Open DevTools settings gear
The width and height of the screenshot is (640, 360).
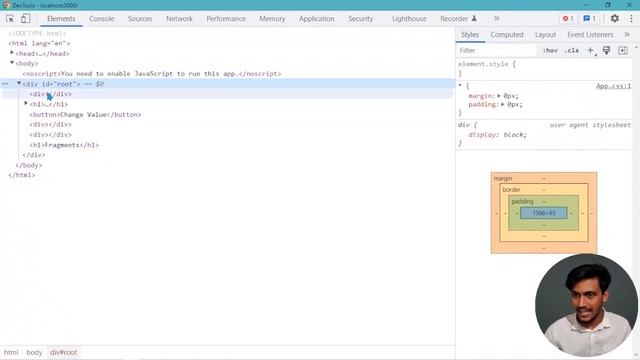tap(614, 18)
